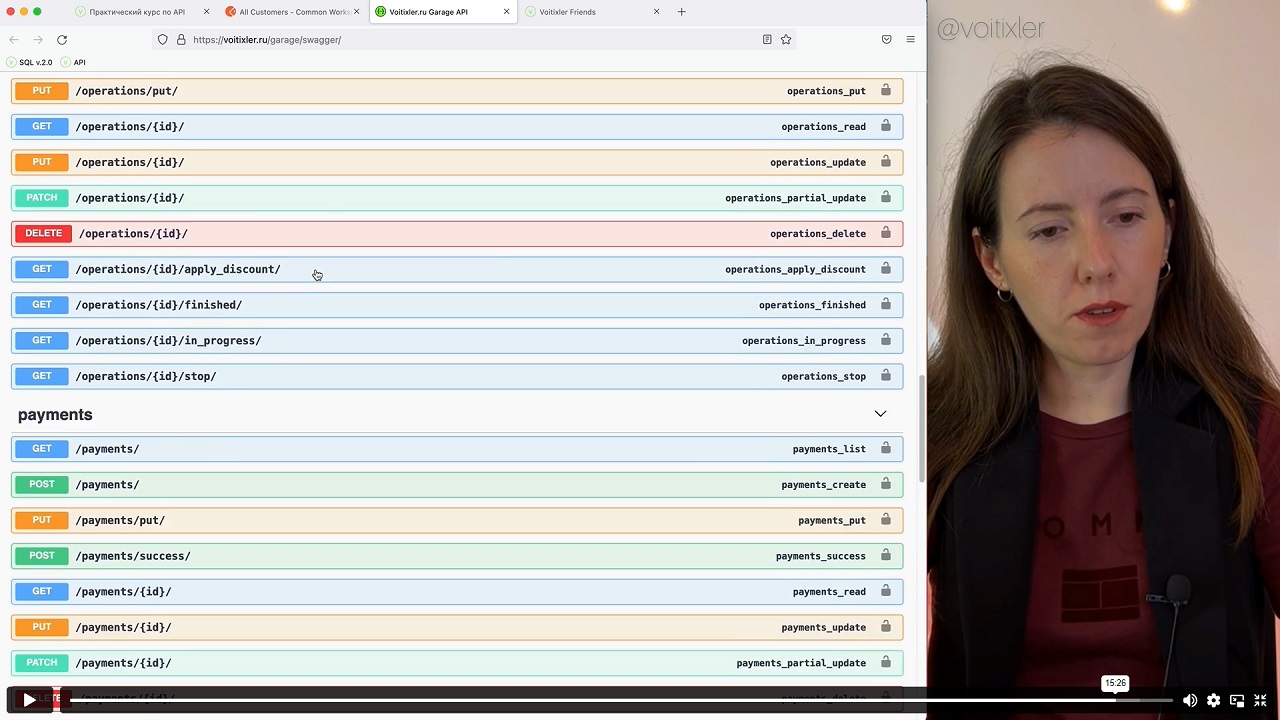1280x720 pixels.
Task: Click the lock icon on operations_put row
Action: coord(885,90)
